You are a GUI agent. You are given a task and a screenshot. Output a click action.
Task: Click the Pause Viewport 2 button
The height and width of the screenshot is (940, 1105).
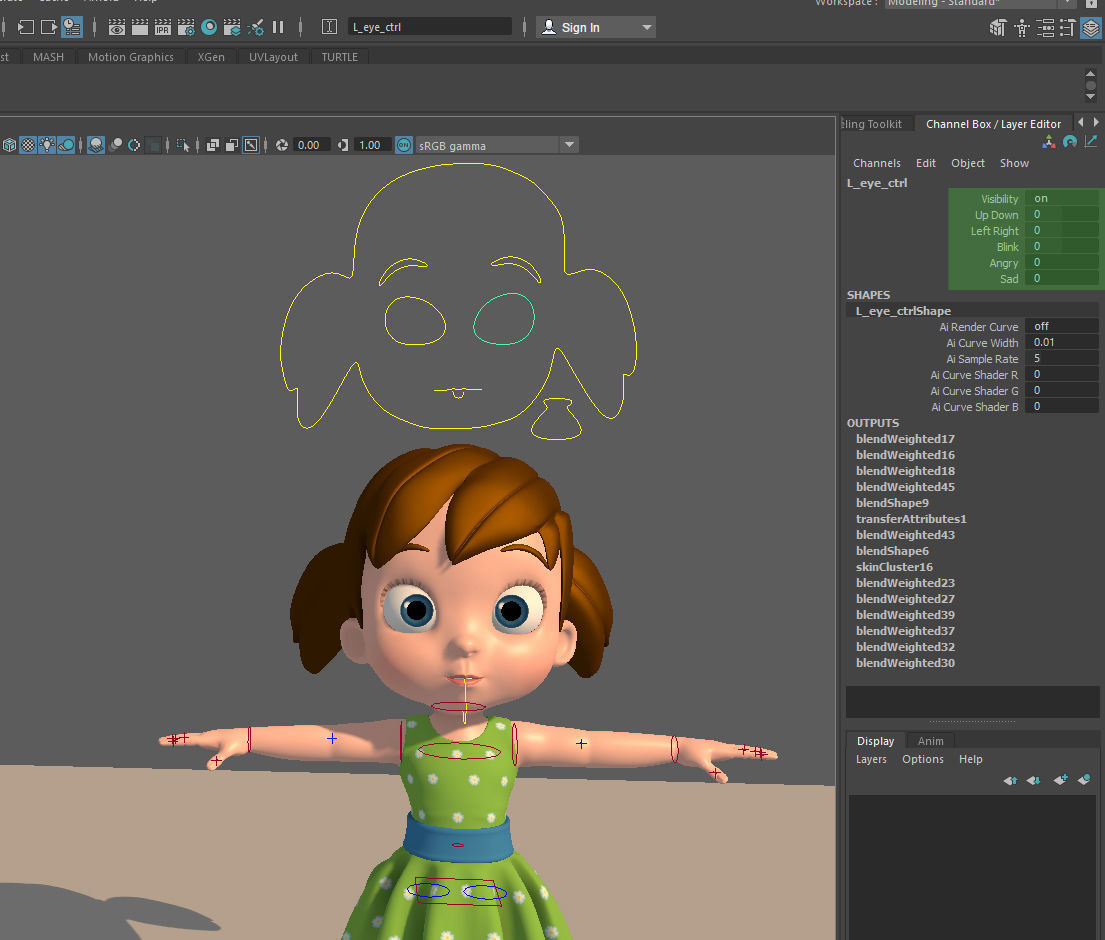coord(278,27)
